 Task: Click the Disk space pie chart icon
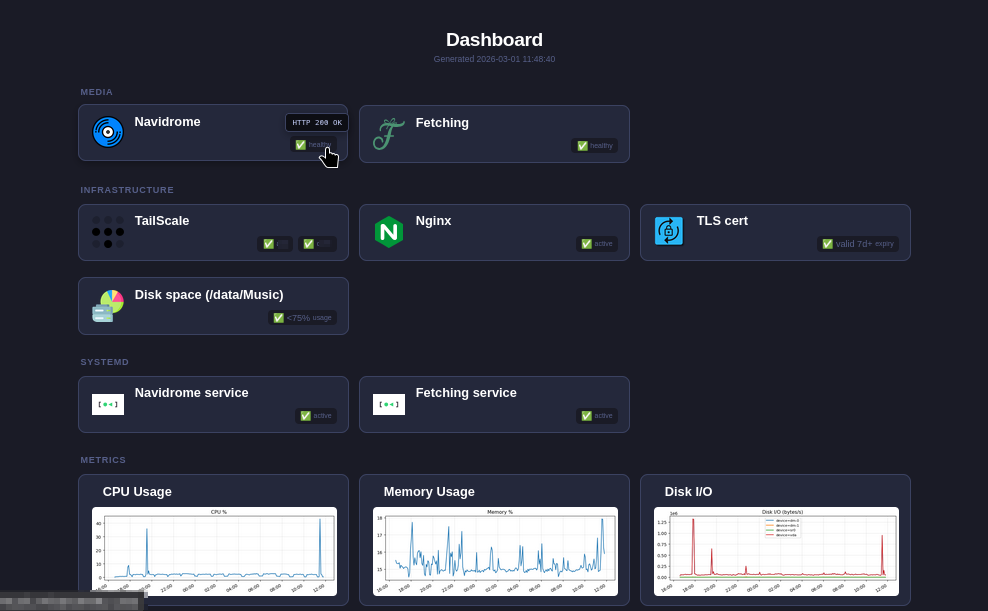click(x=108, y=306)
